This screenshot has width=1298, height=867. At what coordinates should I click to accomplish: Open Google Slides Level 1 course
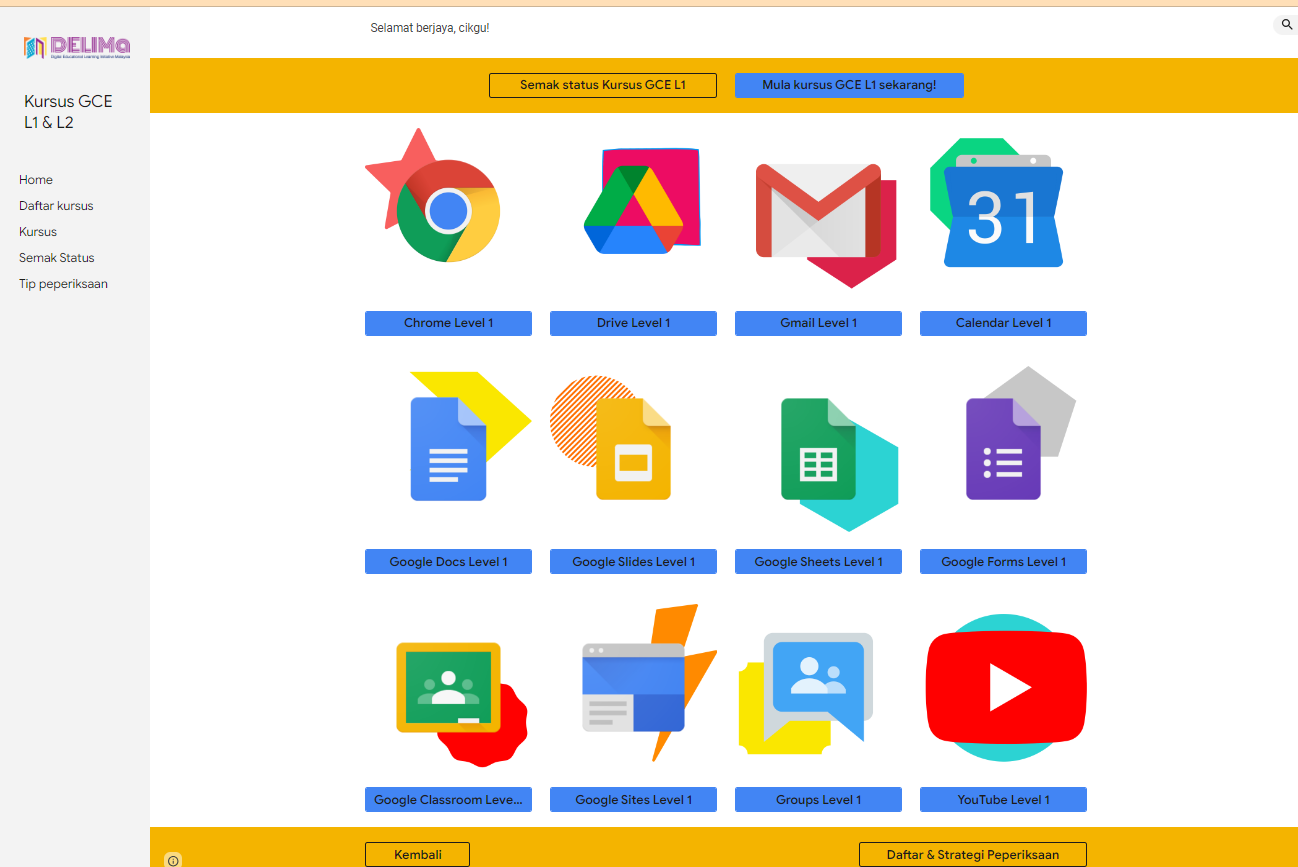(633, 562)
